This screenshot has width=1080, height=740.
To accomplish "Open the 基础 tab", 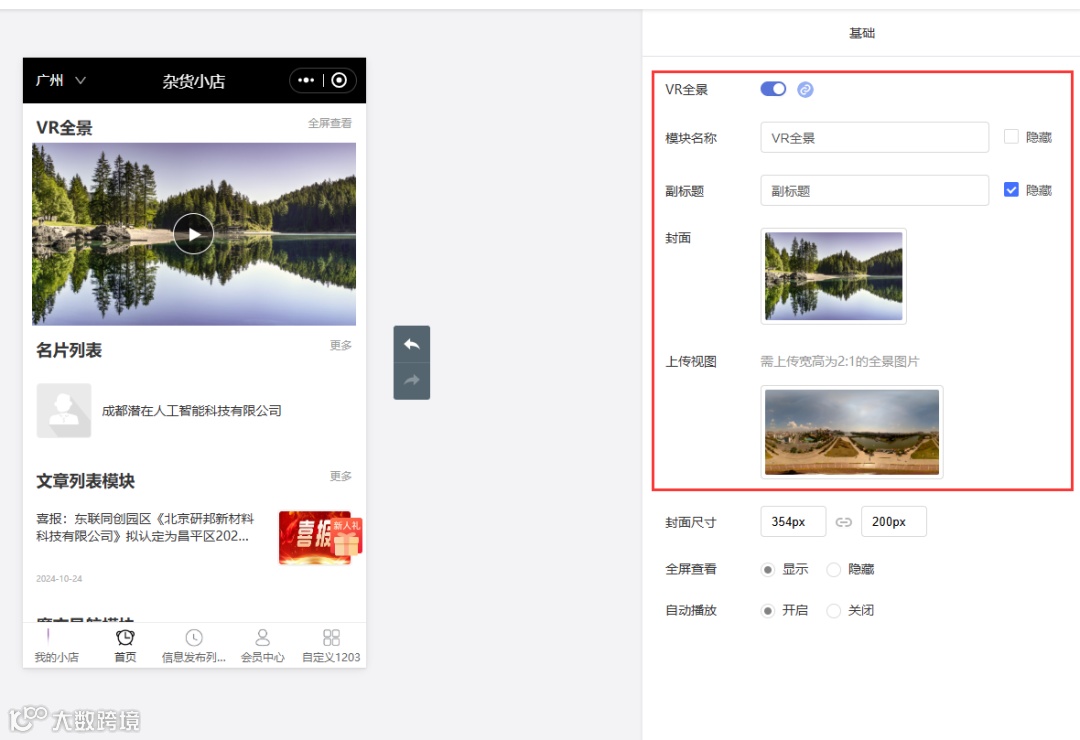I will tap(862, 33).
